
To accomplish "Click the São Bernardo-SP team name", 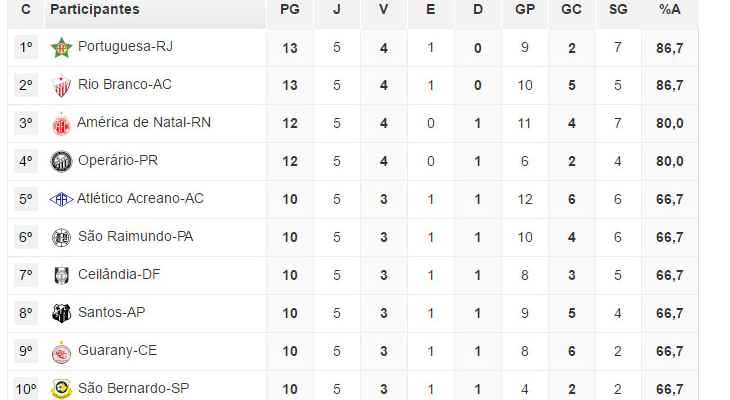I will (x=132, y=389).
